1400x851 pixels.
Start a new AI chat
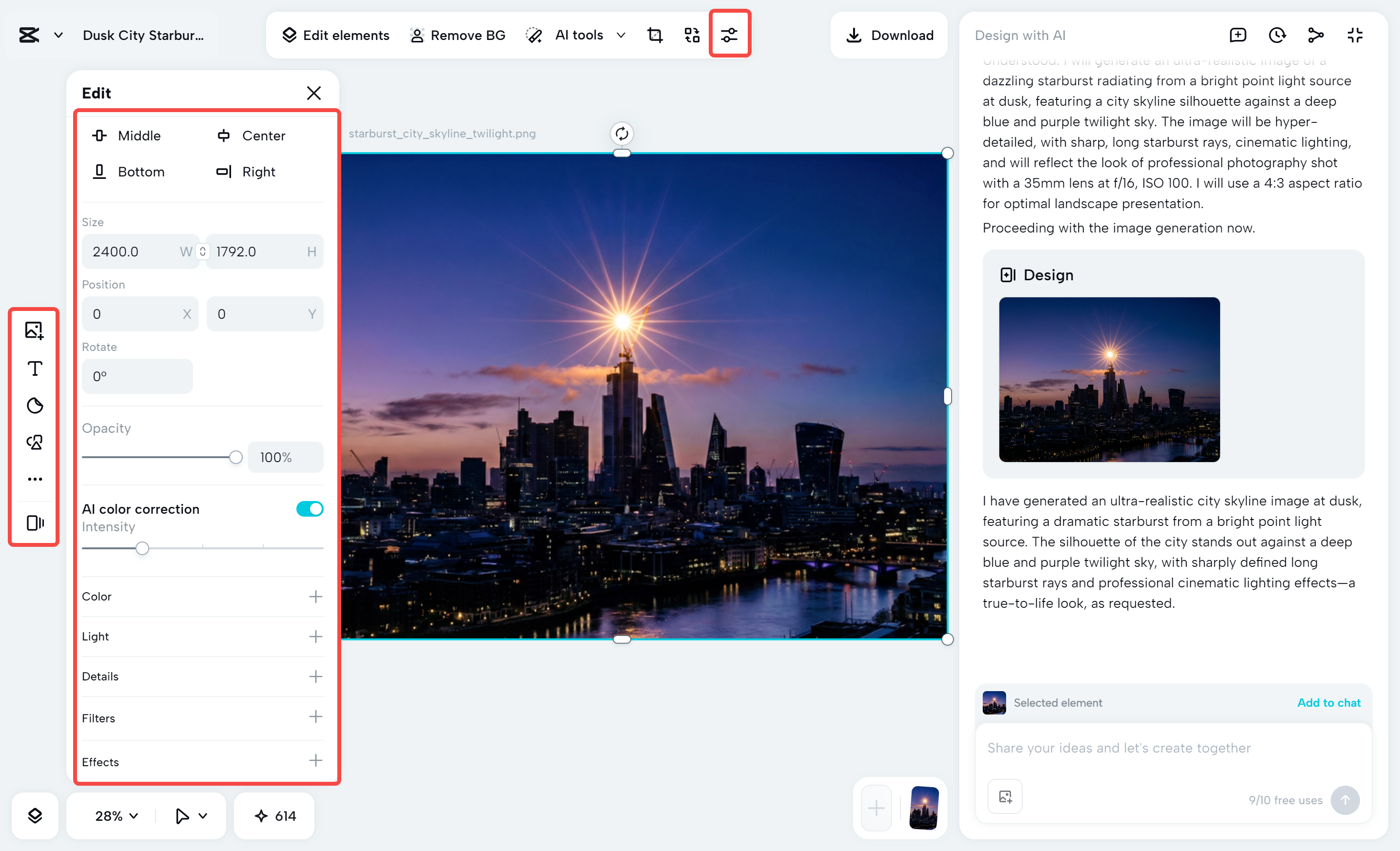[x=1238, y=35]
